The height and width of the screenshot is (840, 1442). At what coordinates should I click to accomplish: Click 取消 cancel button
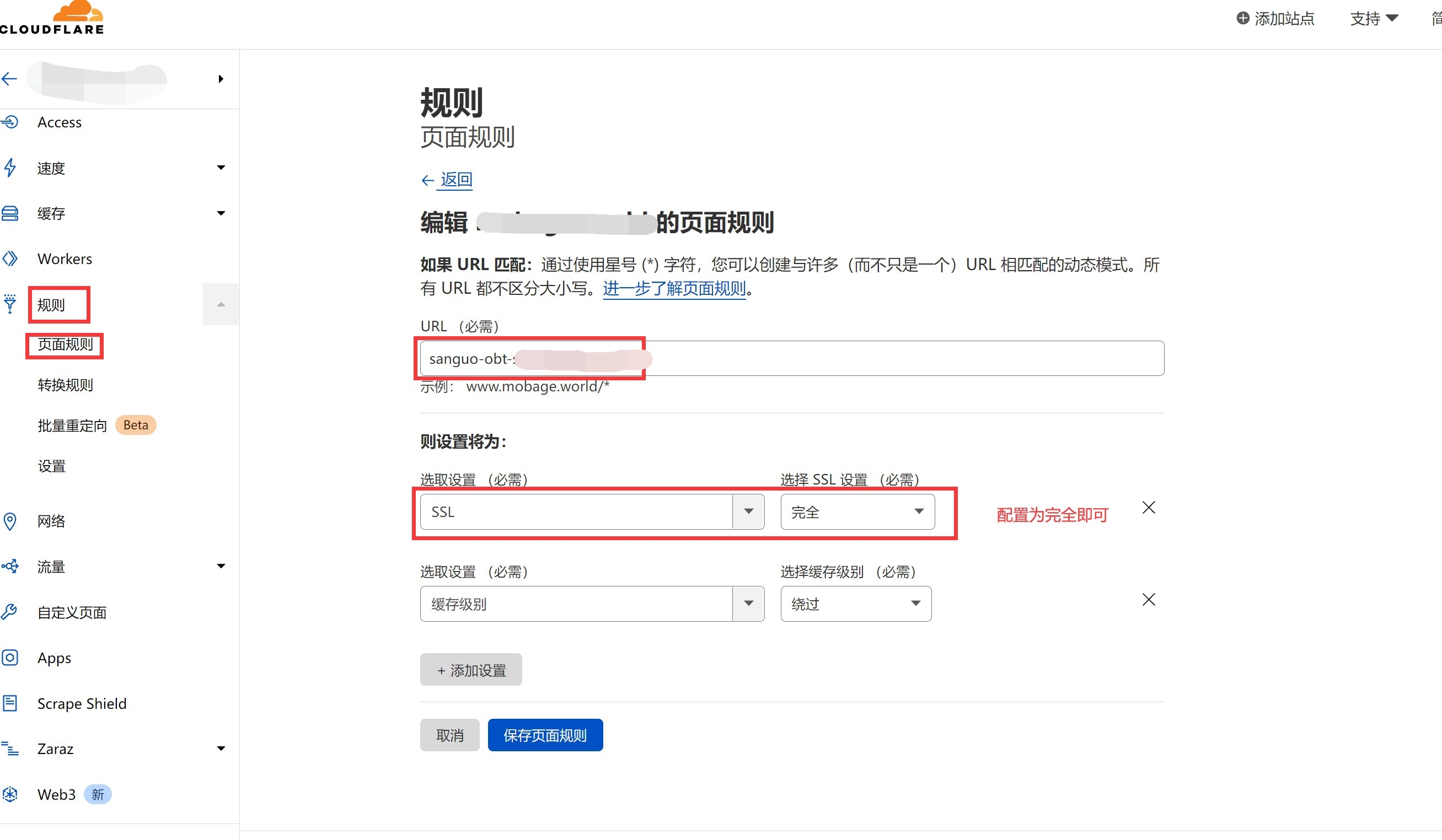[x=451, y=735]
